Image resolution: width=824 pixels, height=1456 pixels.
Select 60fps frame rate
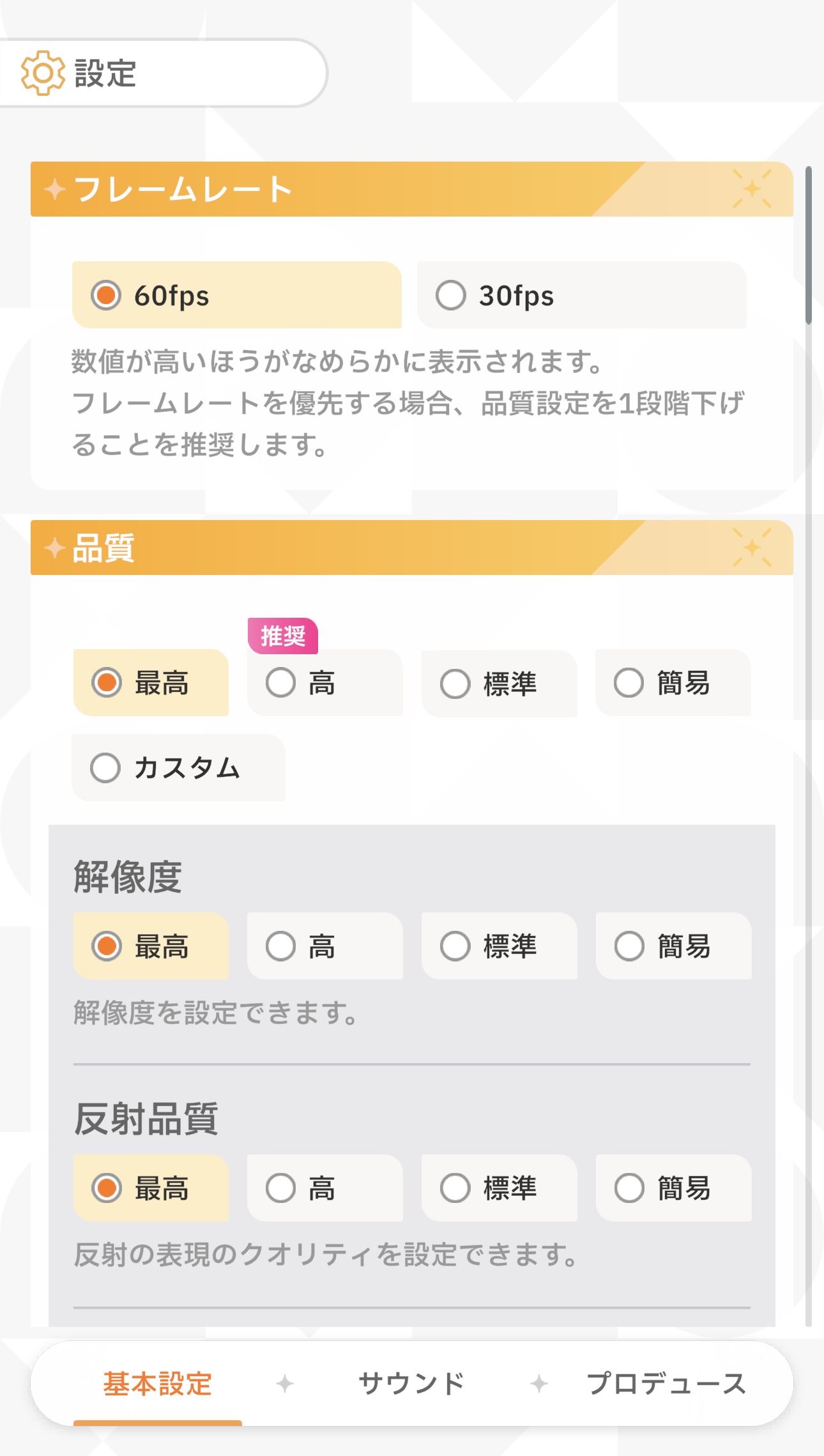point(236,295)
